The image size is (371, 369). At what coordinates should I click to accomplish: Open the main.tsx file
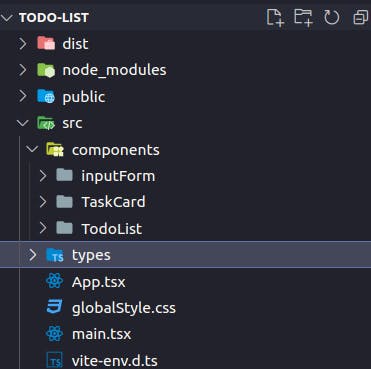pyautogui.click(x=102, y=334)
